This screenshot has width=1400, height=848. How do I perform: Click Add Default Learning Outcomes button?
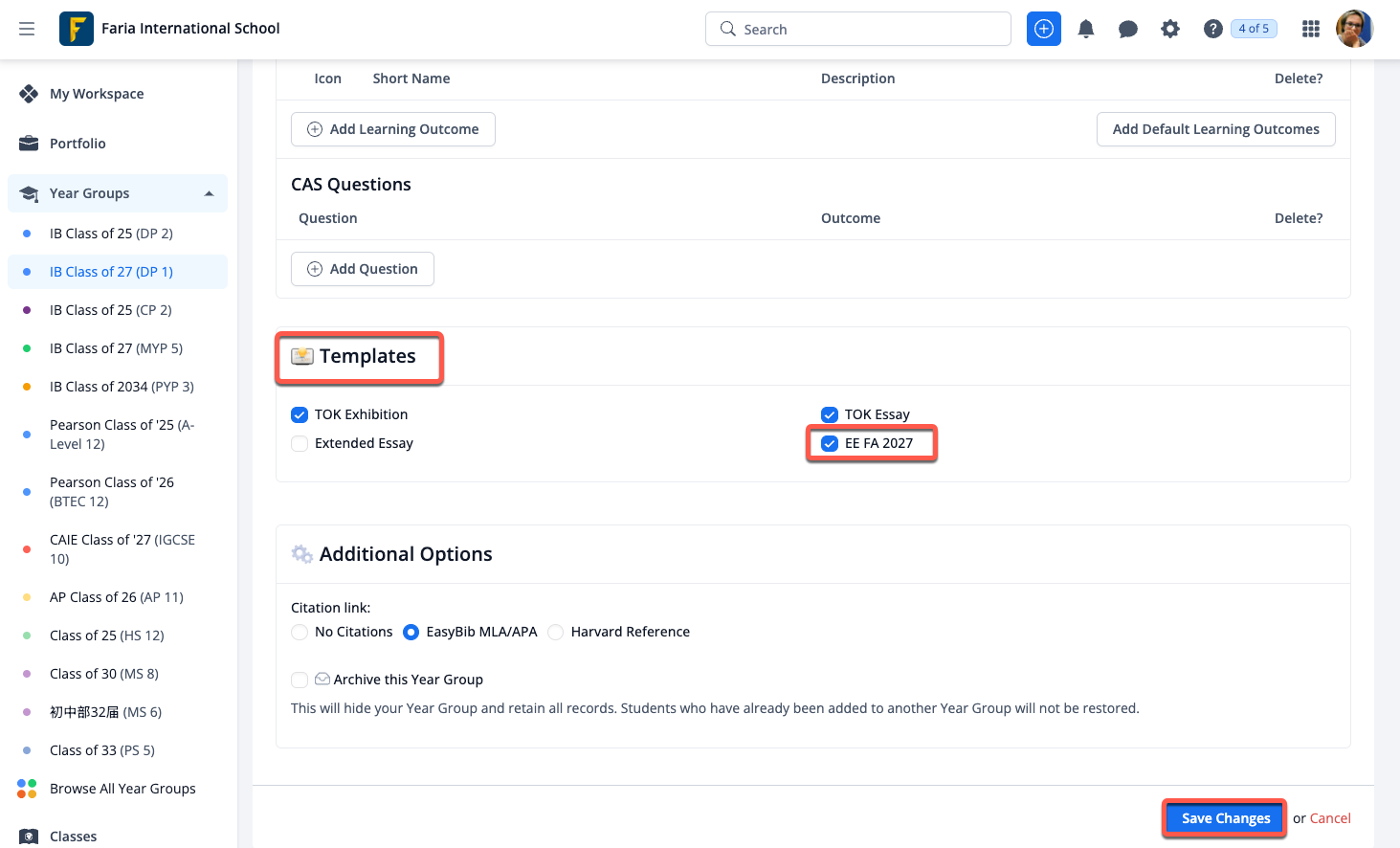tap(1215, 129)
